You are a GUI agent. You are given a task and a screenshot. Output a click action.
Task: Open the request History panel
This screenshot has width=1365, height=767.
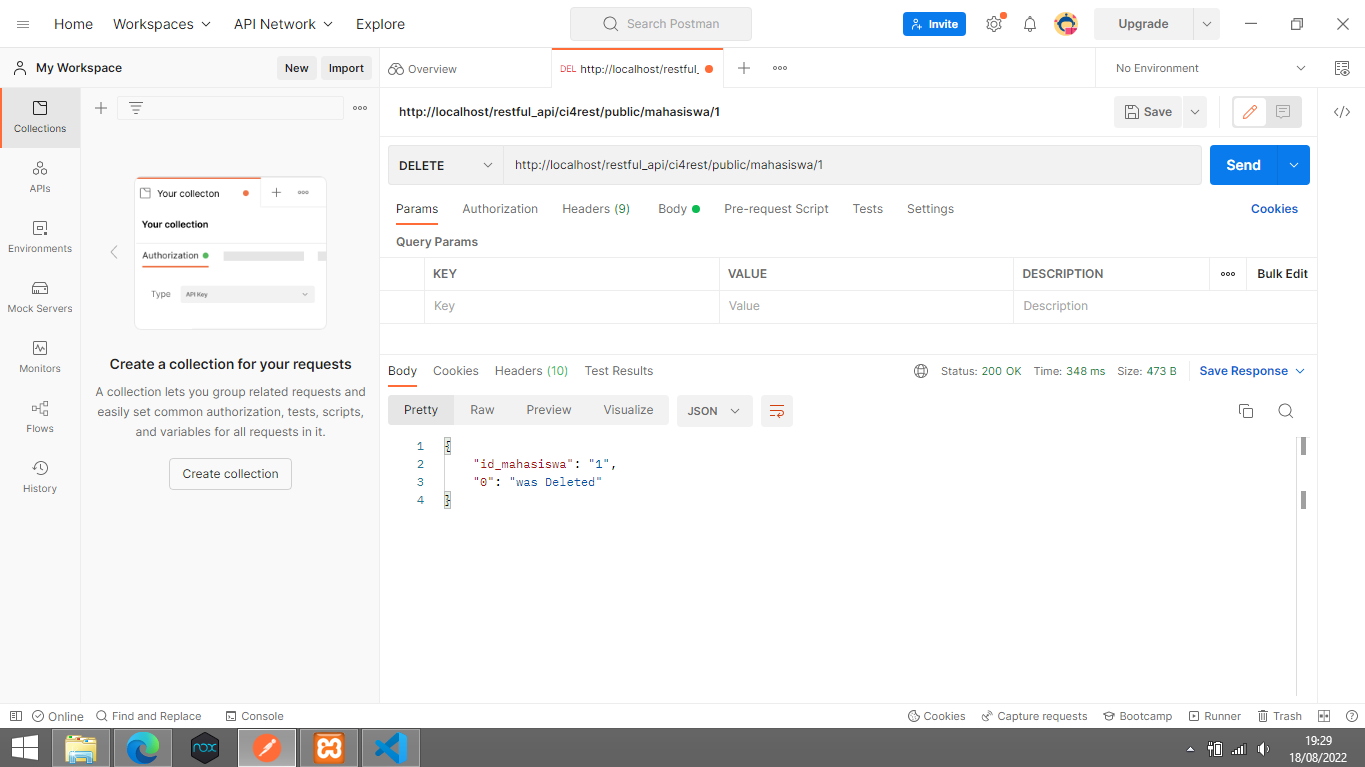pyautogui.click(x=40, y=477)
